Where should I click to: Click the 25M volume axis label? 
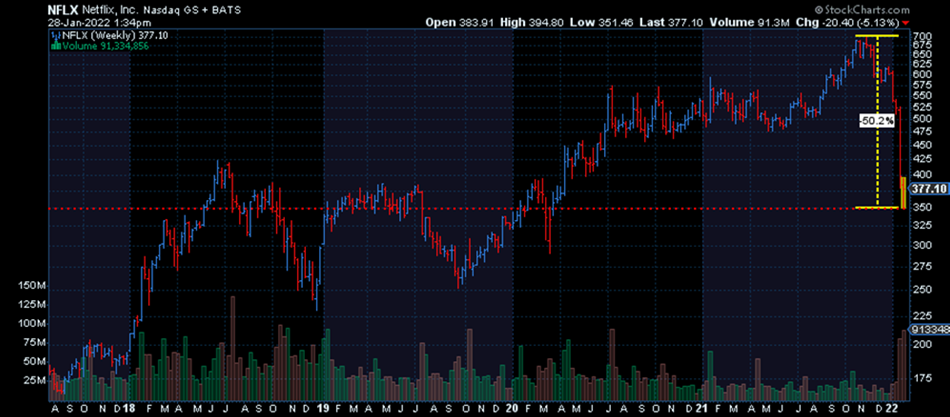click(x=35, y=381)
